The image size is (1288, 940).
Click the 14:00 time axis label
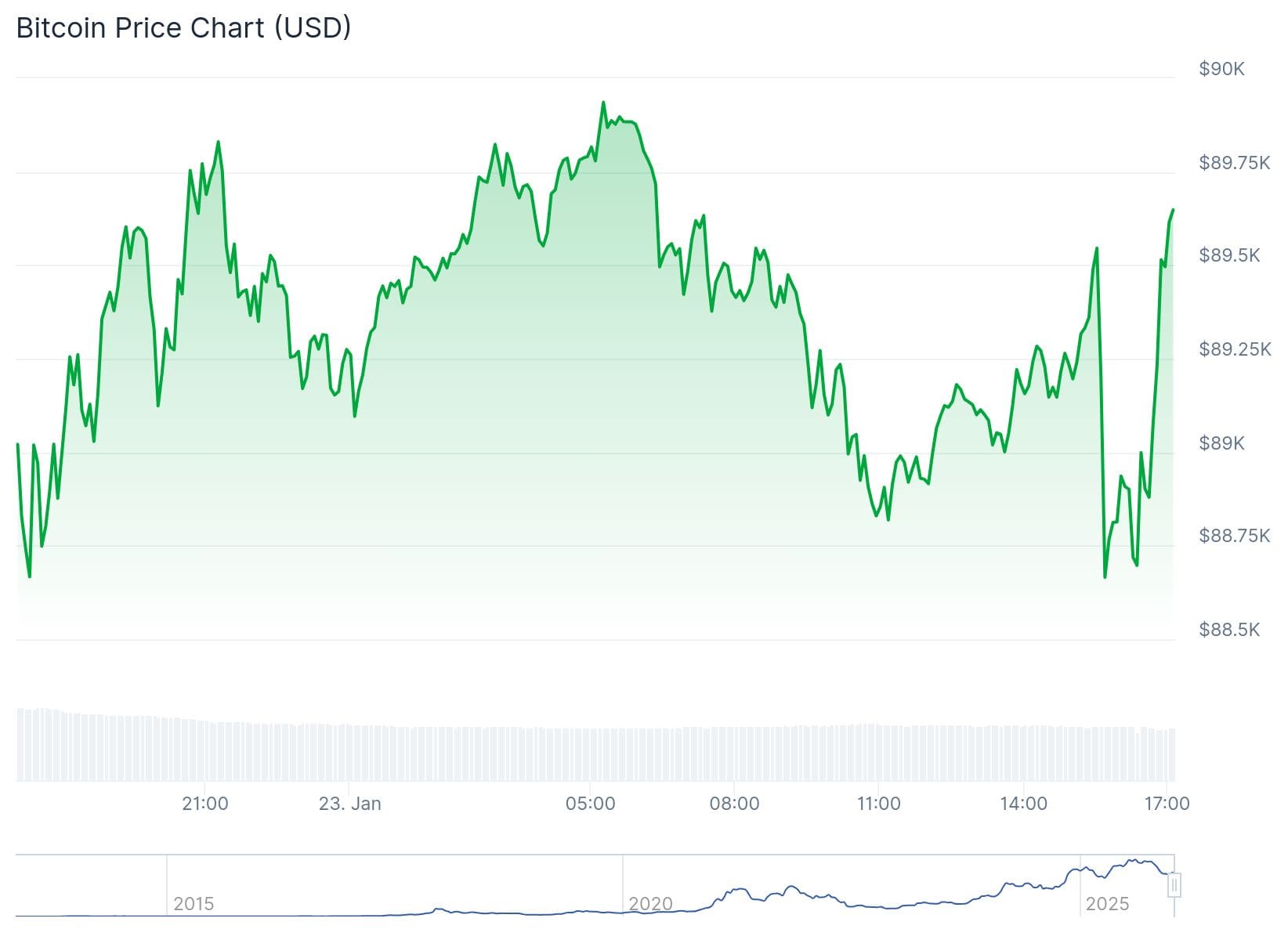coord(1023,804)
